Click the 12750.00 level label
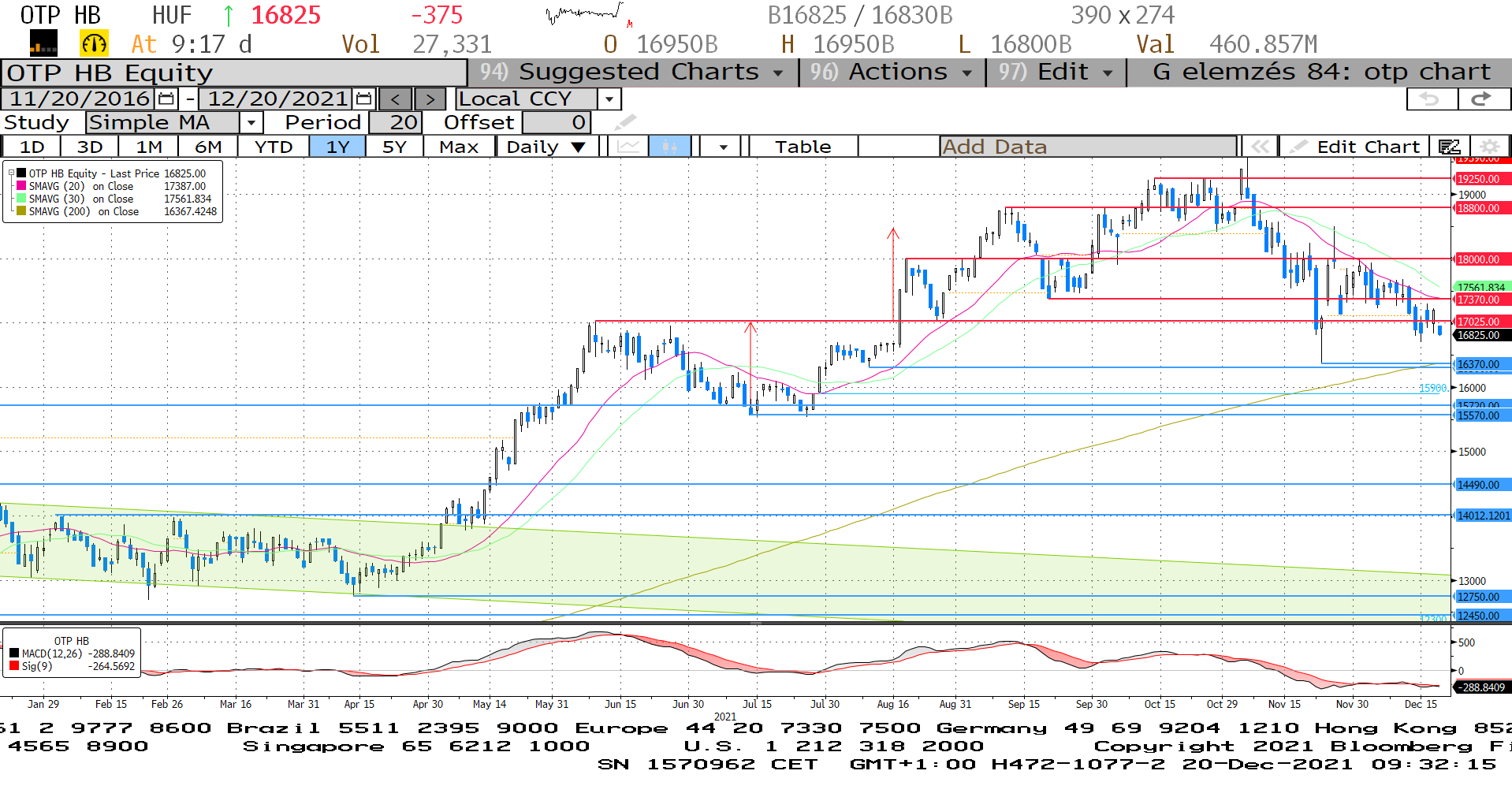 (1482, 597)
